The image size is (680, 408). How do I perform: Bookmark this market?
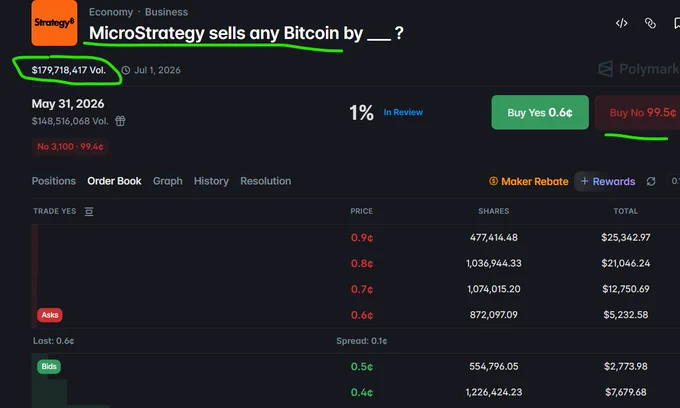coord(677,23)
